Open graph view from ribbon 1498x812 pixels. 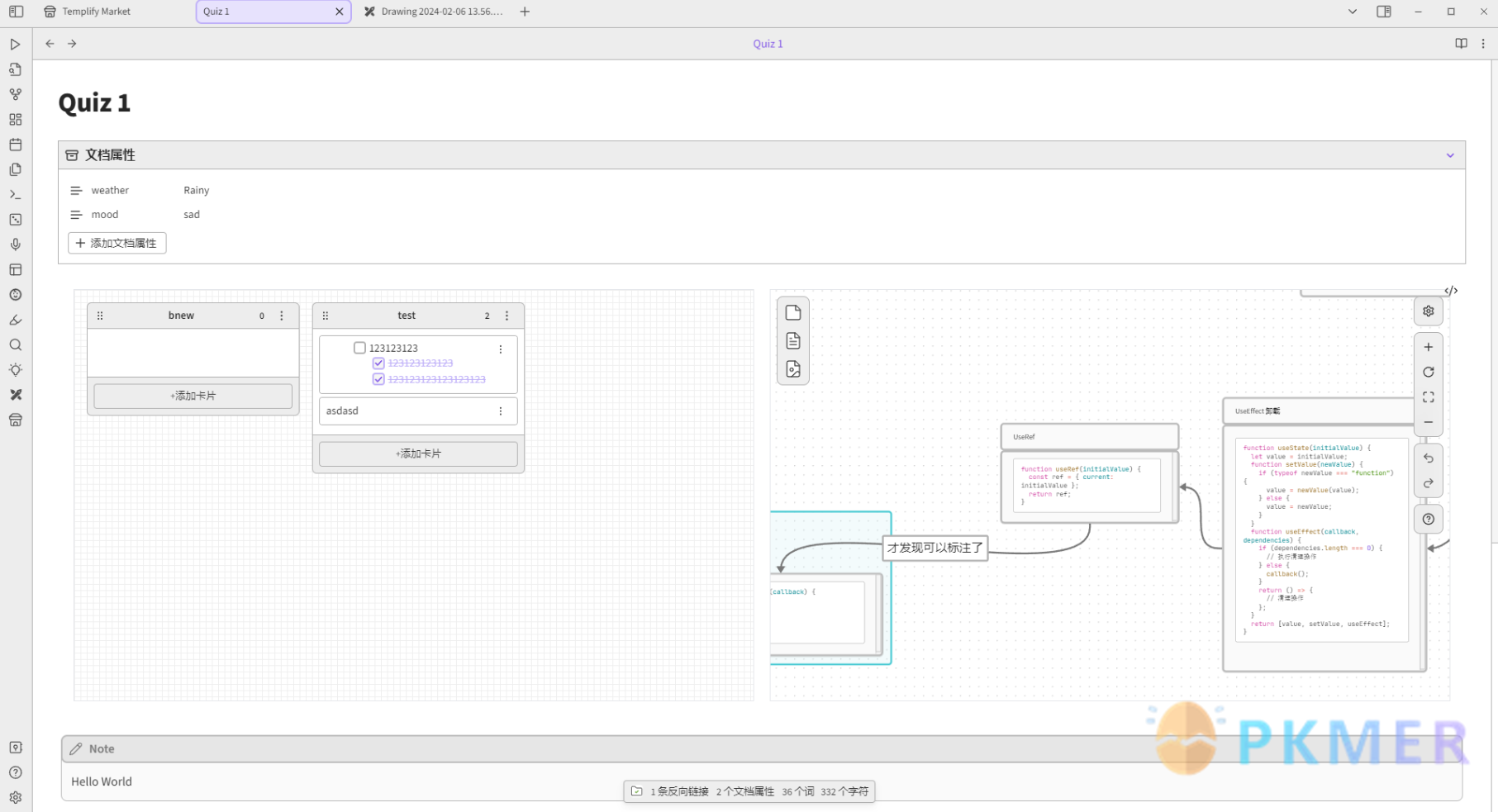click(x=16, y=94)
